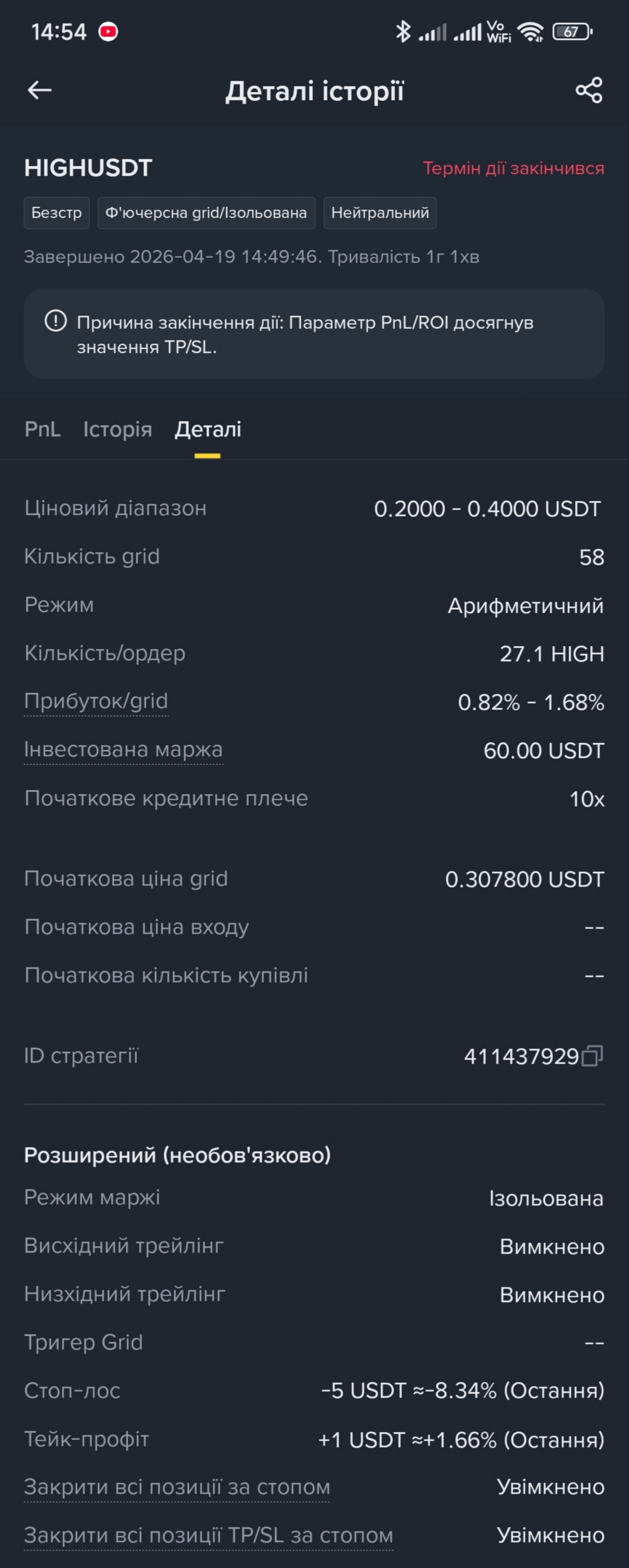Tap Закрити всі позиції TP/SL за стопом
629x1568 pixels.
pos(209,1535)
